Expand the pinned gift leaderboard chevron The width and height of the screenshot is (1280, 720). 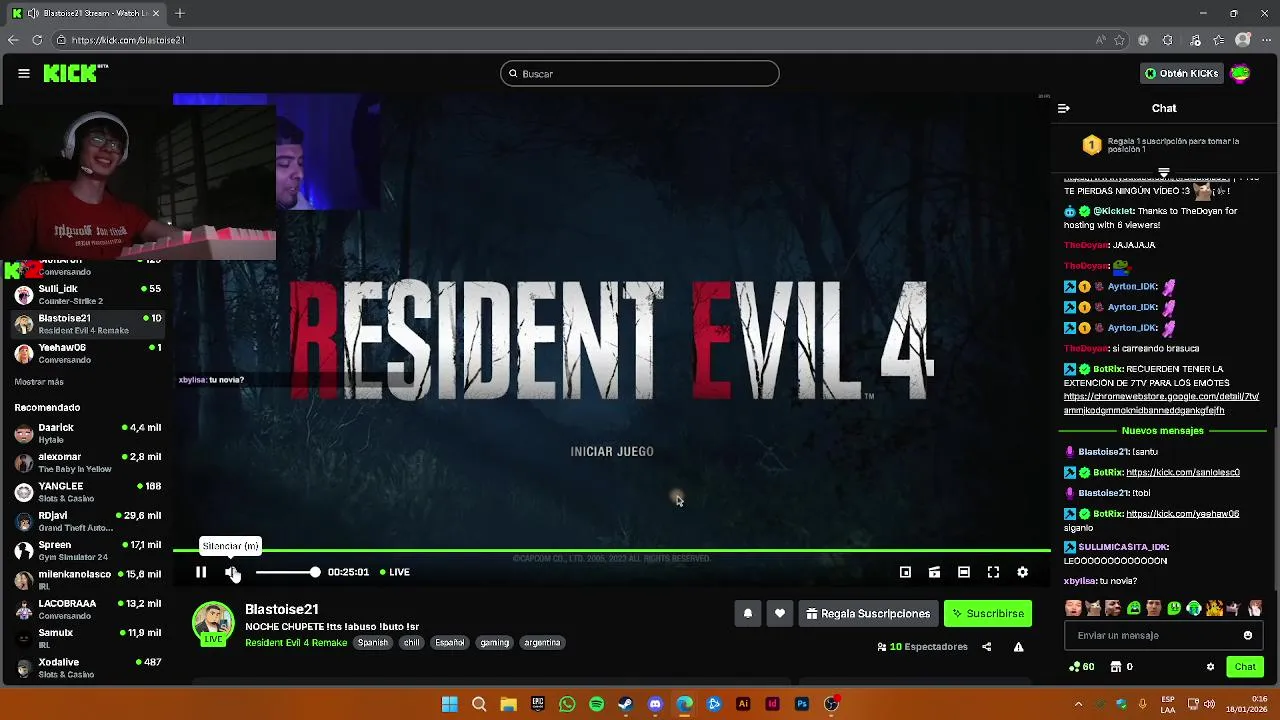1163,172
